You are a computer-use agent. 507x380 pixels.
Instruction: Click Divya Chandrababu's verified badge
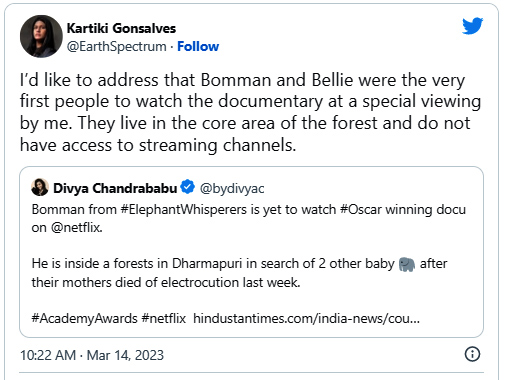187,187
